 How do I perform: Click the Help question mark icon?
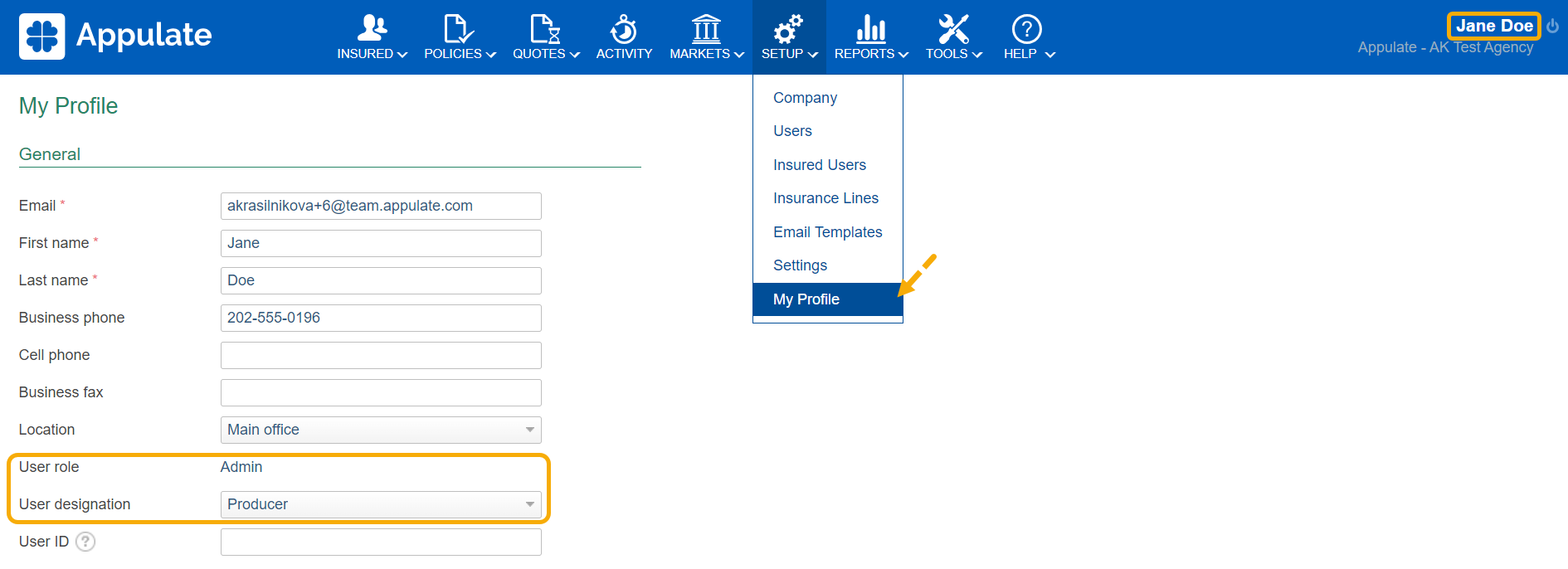1026,29
